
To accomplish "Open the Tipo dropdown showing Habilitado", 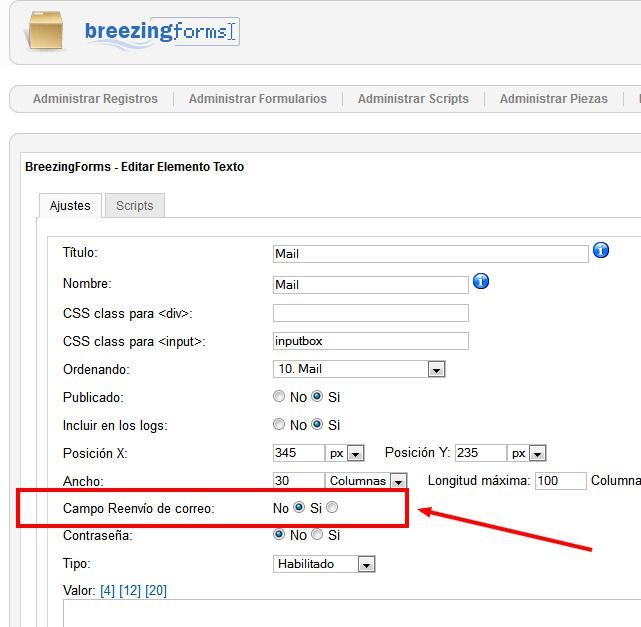I will [x=324, y=564].
